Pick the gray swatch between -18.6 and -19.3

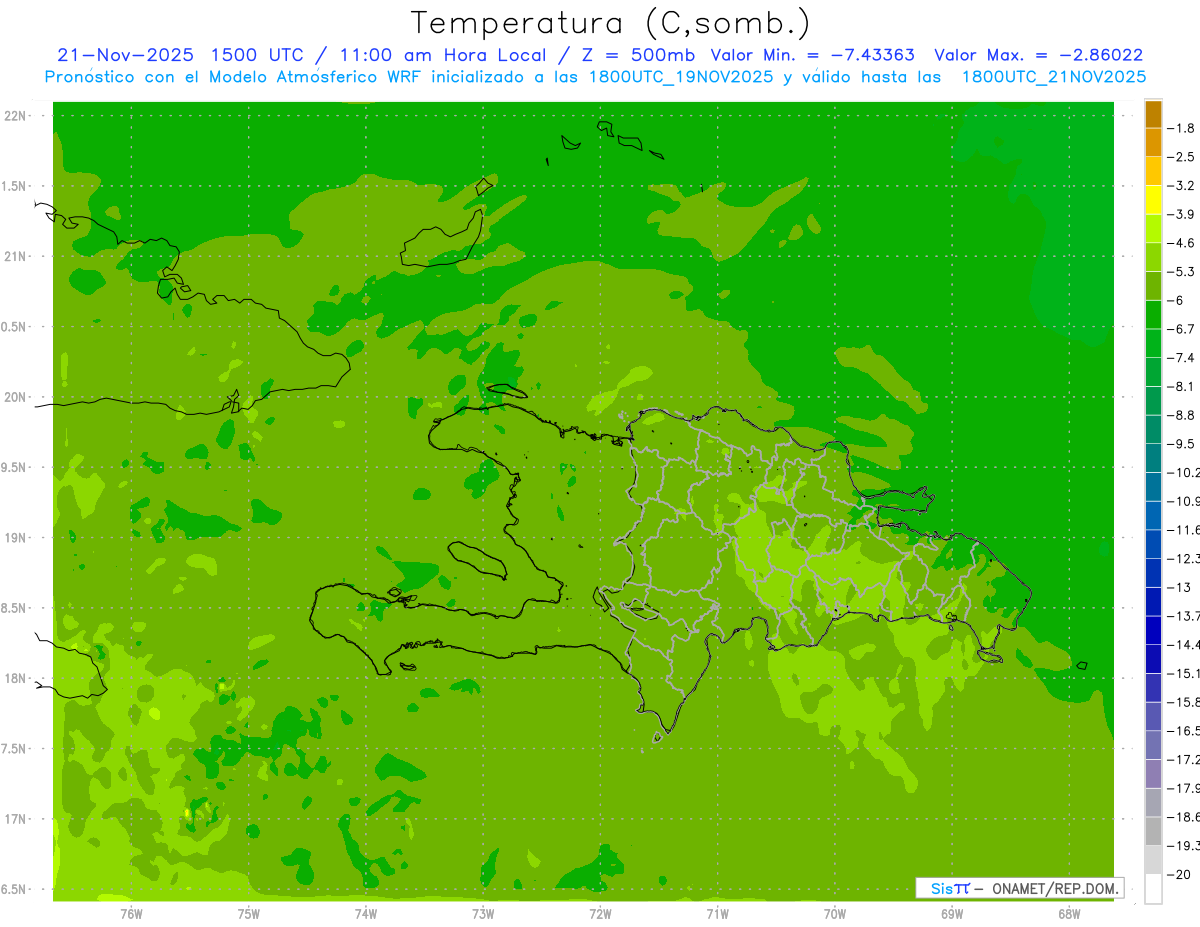1153,832
